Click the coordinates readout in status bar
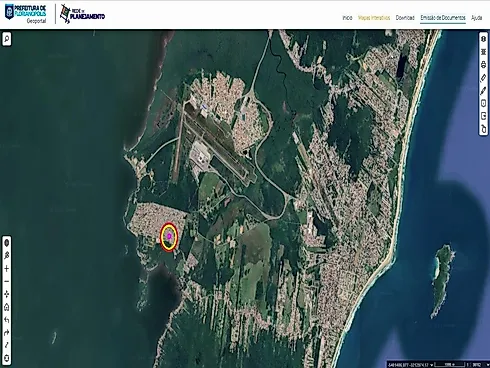 (408, 364)
